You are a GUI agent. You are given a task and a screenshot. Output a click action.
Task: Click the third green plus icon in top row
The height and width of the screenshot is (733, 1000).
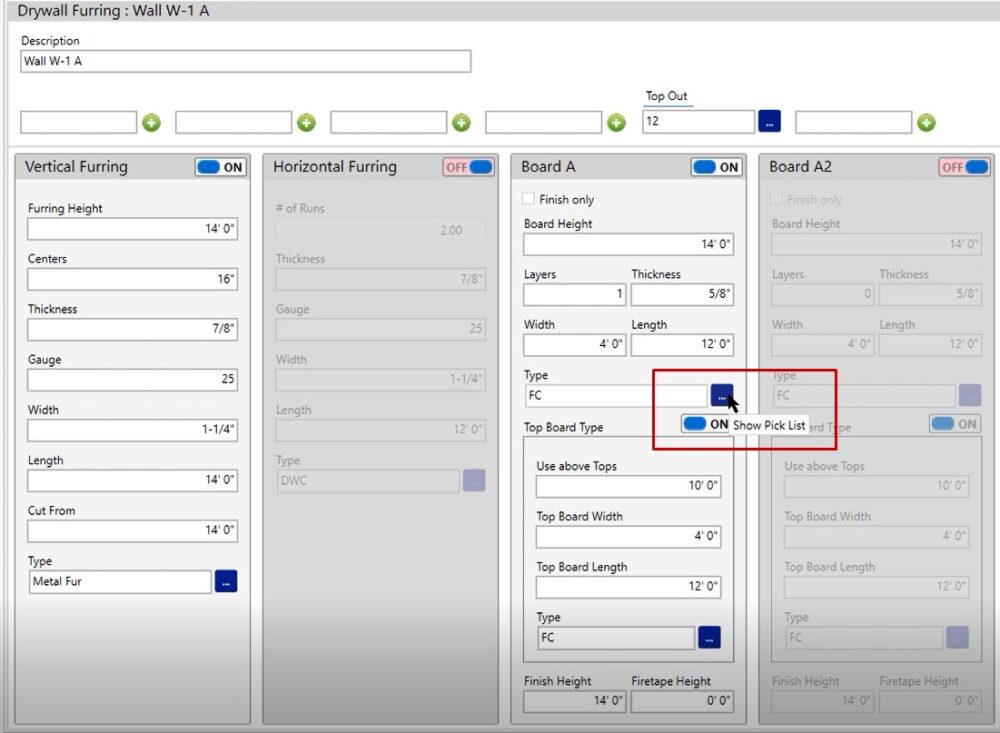pyautogui.click(x=461, y=123)
